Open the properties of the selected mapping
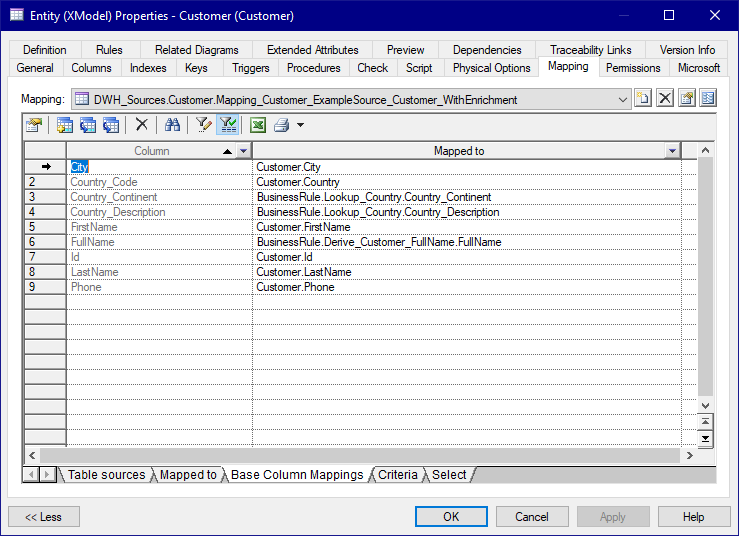The image size is (739, 536). click(x=687, y=99)
